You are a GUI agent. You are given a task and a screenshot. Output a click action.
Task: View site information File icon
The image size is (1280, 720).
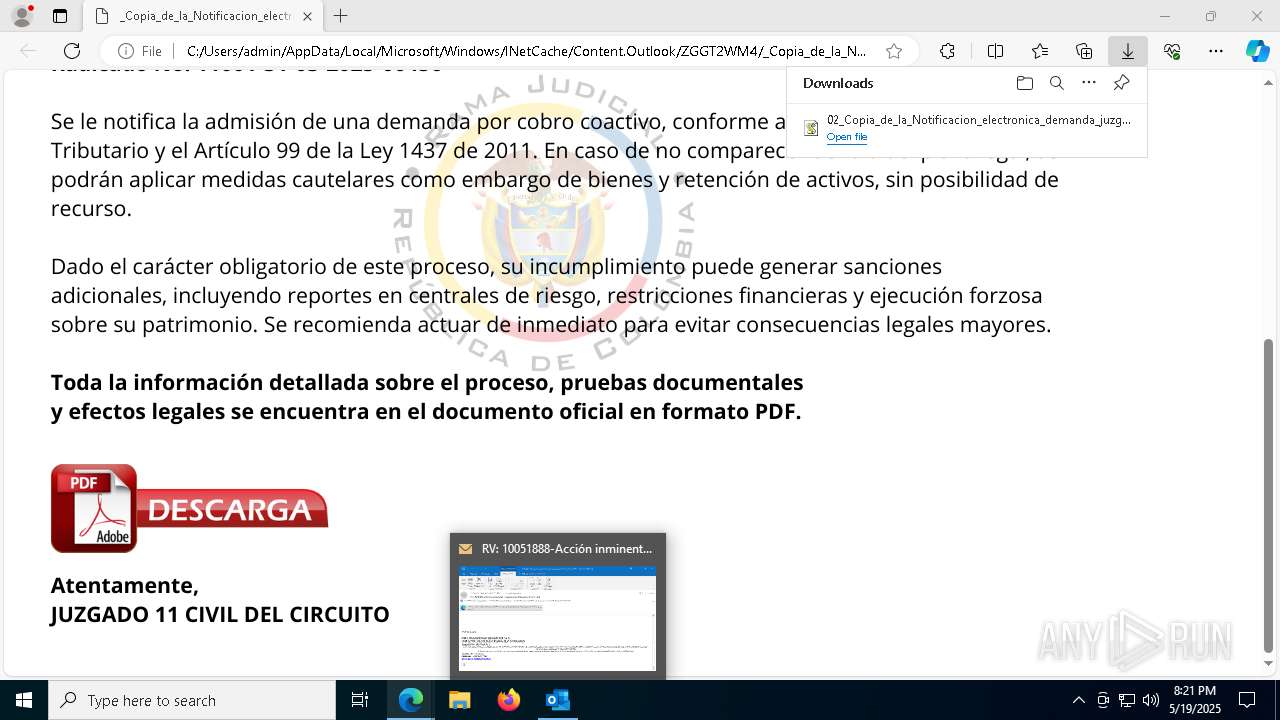(x=140, y=51)
